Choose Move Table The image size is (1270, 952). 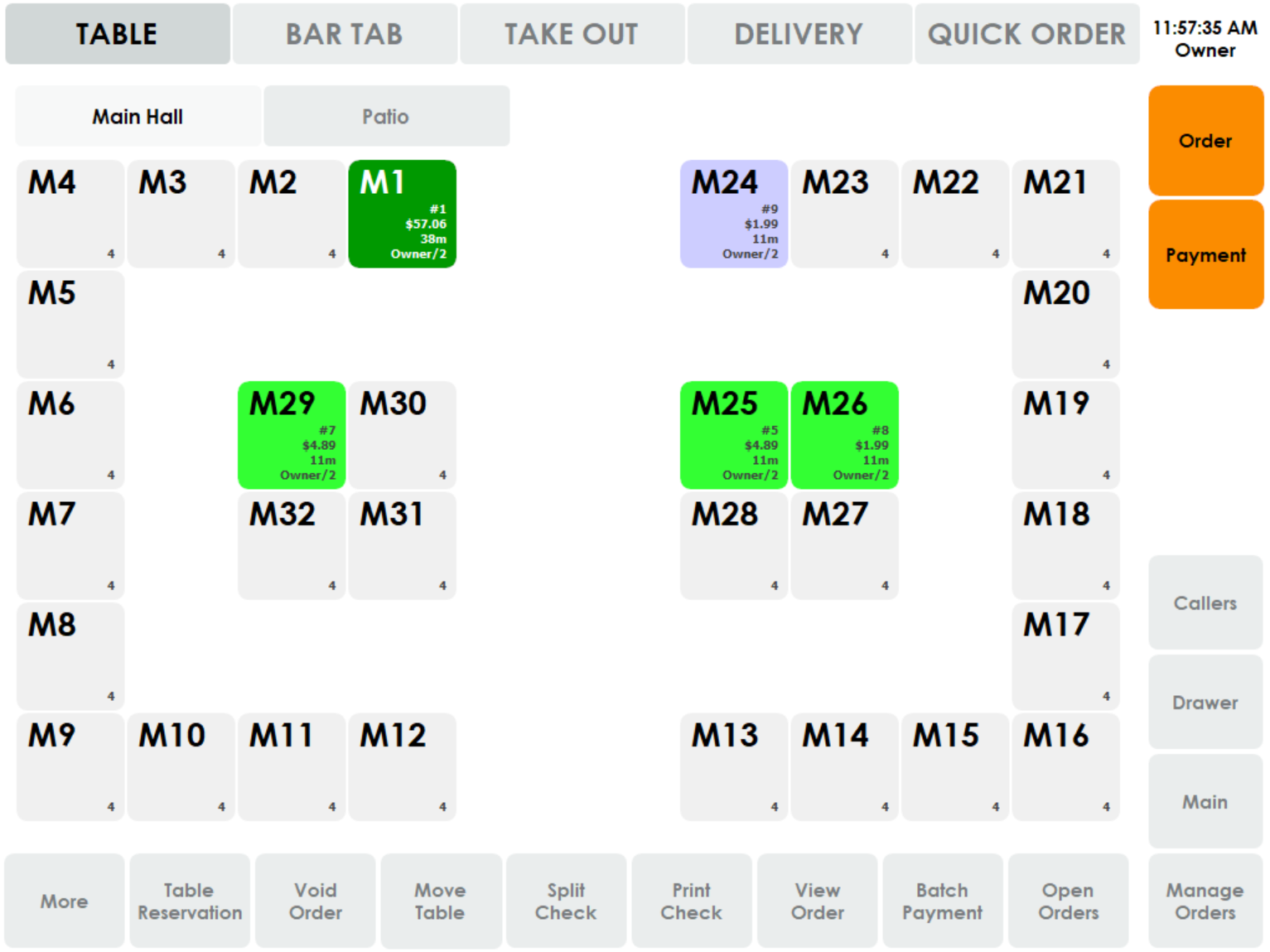coord(441,901)
